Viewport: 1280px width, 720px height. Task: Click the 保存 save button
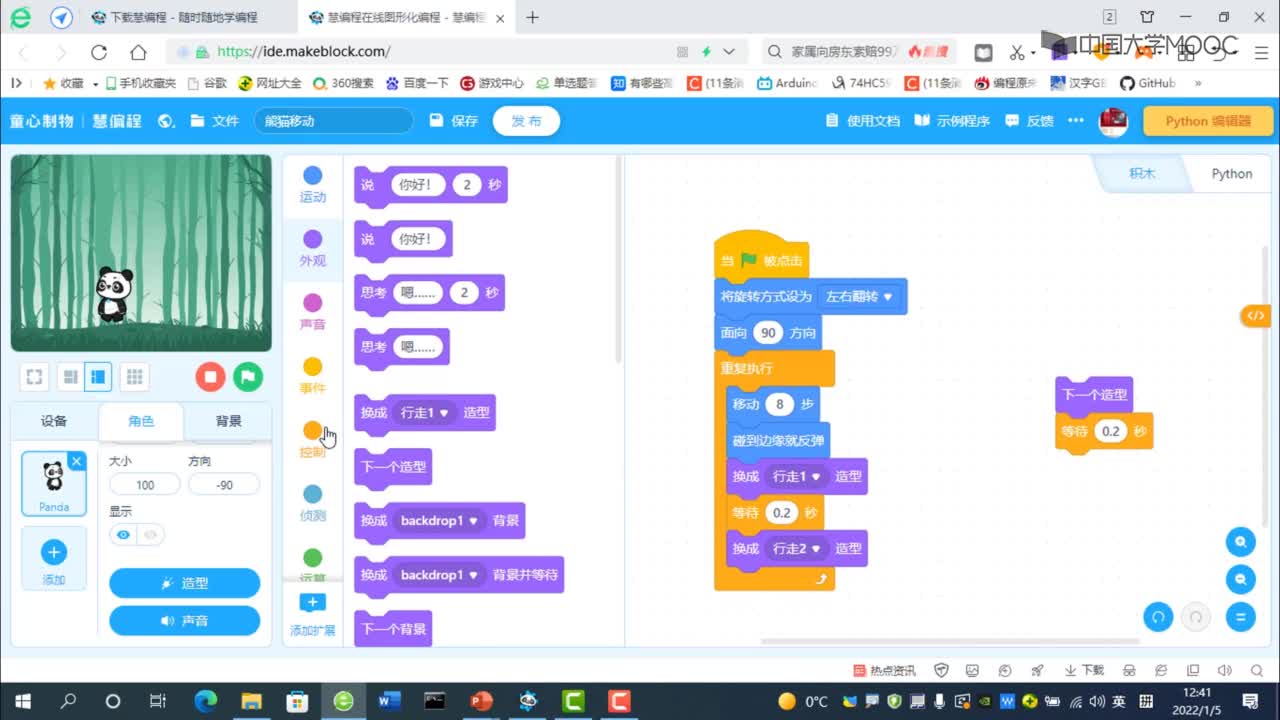tap(454, 121)
